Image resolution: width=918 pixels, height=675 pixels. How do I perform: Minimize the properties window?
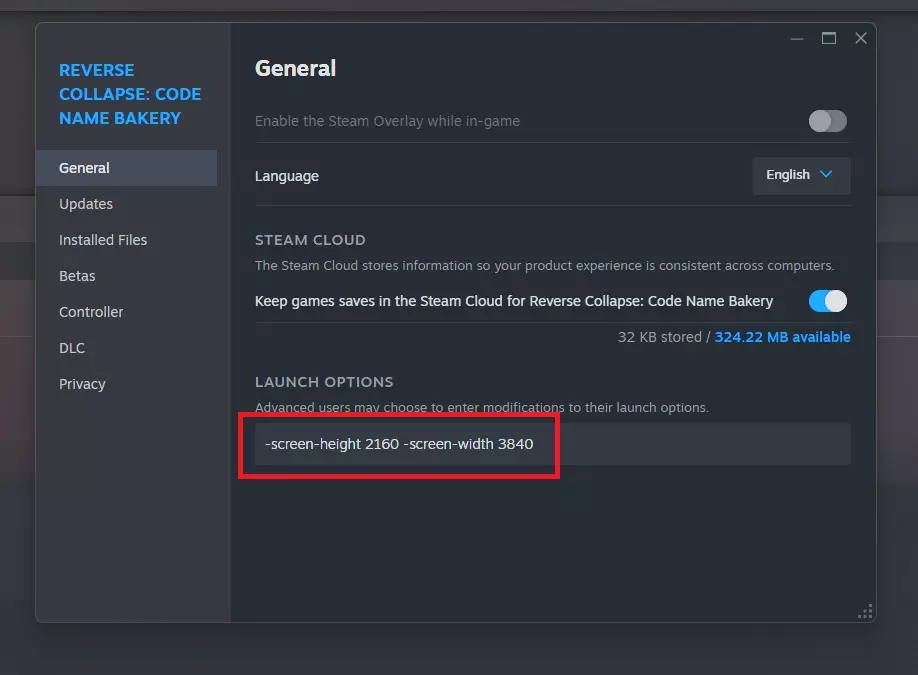pyautogui.click(x=797, y=39)
